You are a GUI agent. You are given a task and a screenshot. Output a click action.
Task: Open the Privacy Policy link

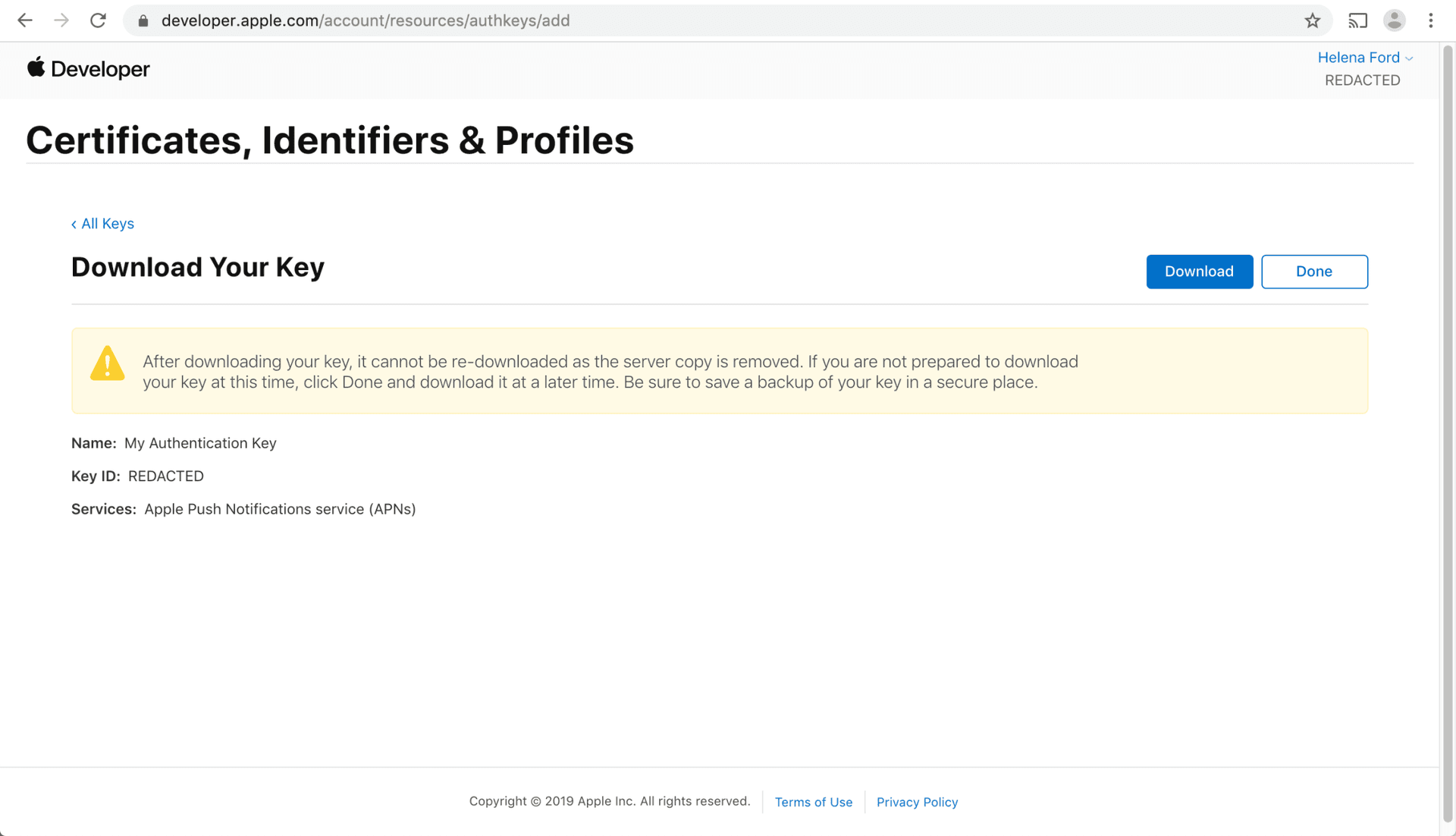[917, 802]
